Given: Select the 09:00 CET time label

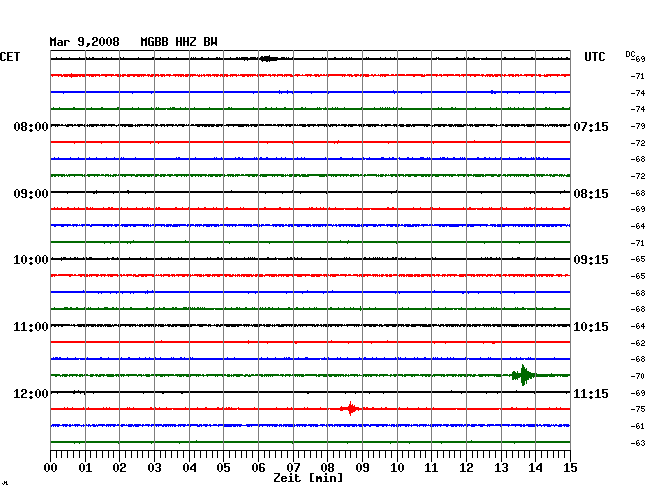Looking at the screenshot, I should (x=31, y=194).
